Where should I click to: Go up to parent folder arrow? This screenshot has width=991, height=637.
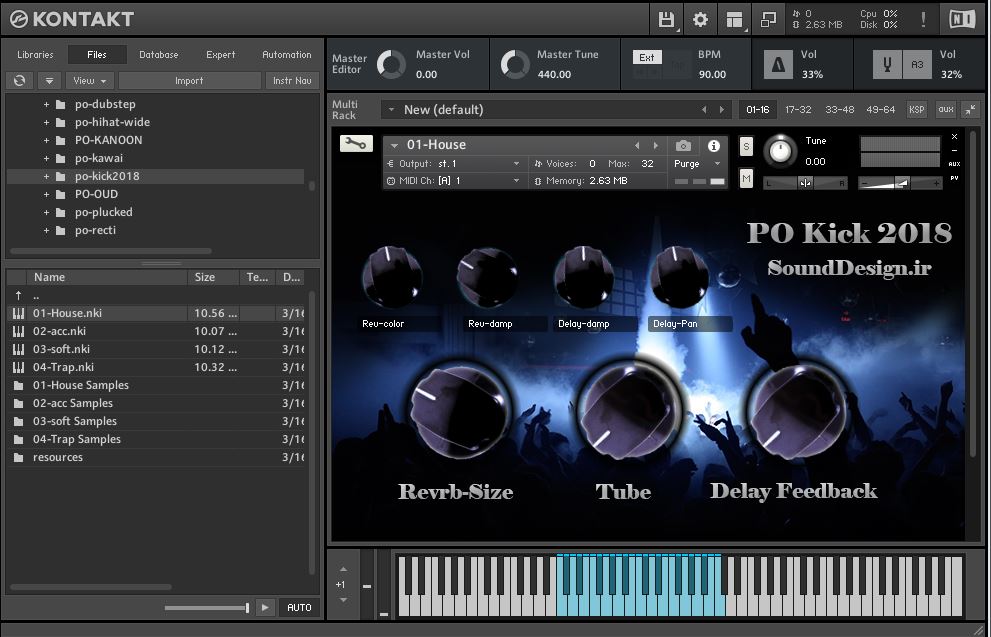18,295
